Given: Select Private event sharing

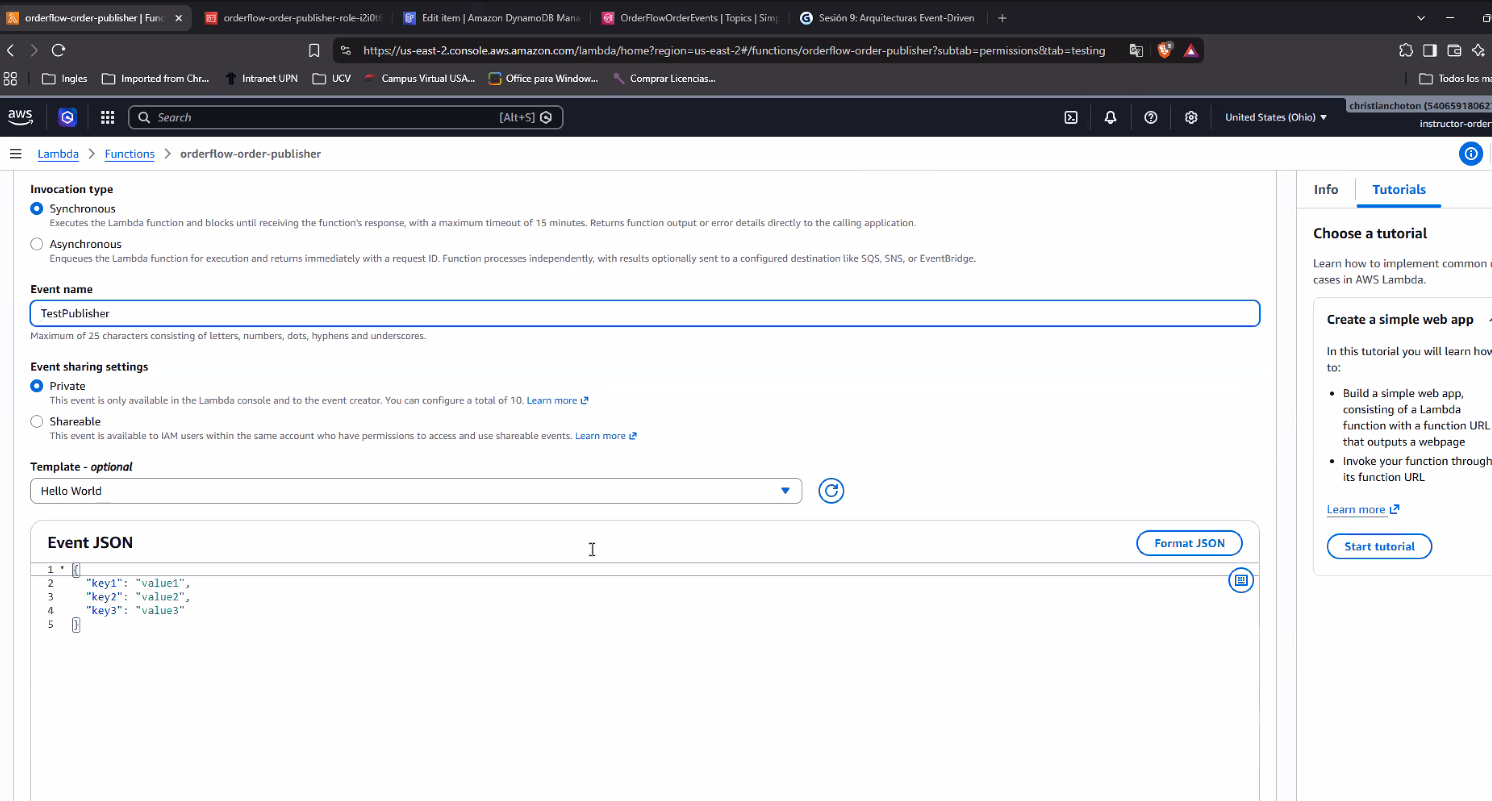Looking at the screenshot, I should point(37,386).
